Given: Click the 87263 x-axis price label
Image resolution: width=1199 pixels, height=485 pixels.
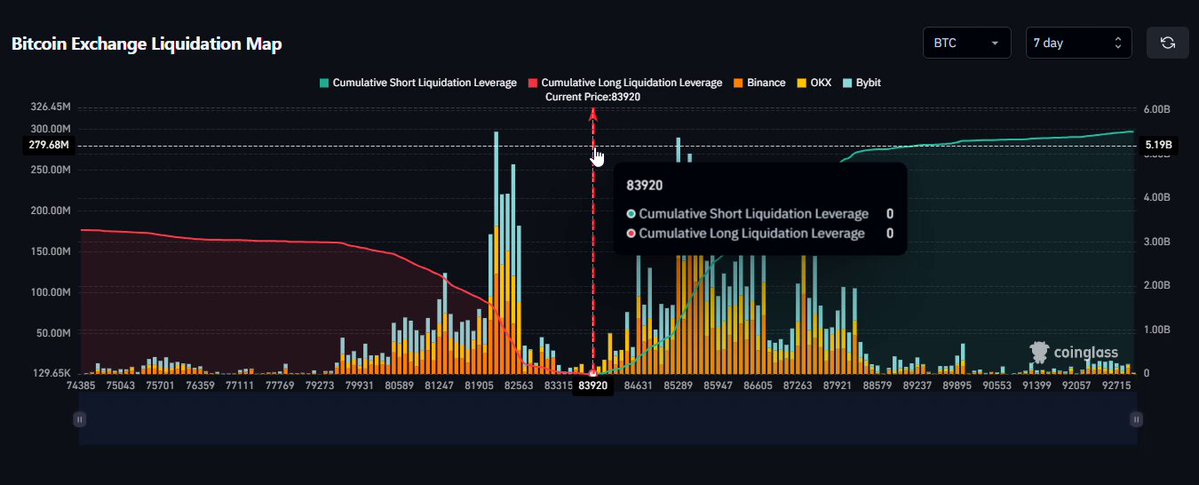Looking at the screenshot, I should (x=798, y=386).
